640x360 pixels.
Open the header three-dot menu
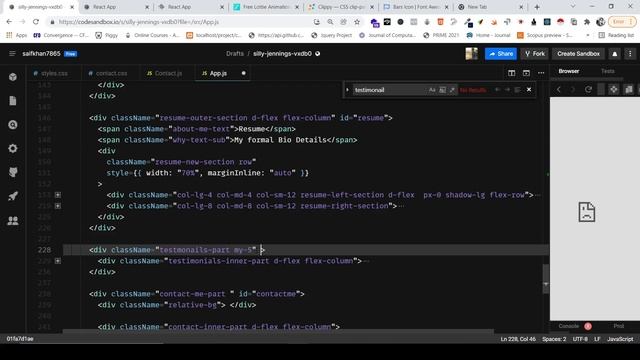630,54
